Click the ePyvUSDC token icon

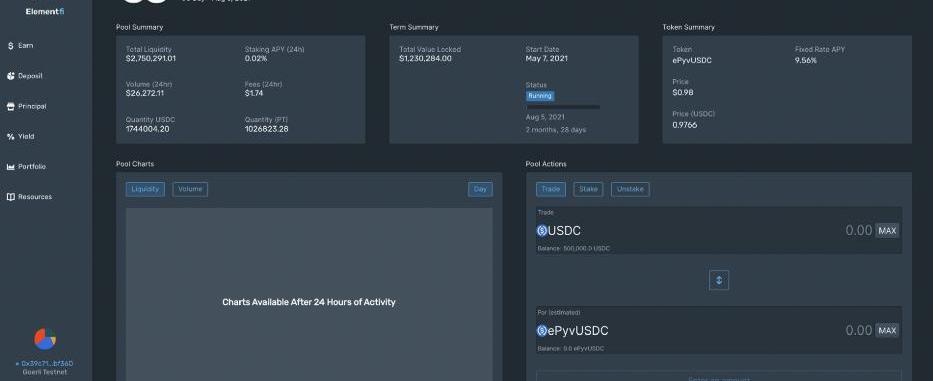point(541,330)
